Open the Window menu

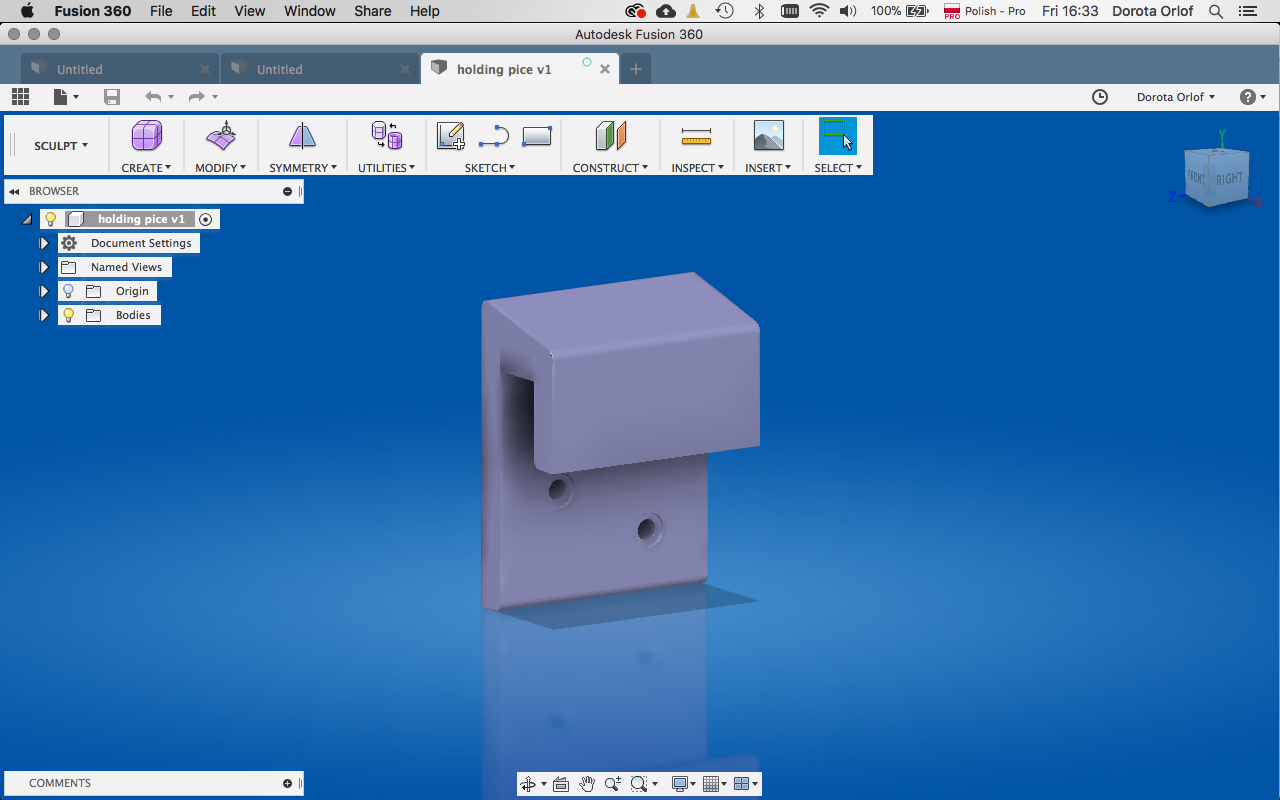(310, 11)
